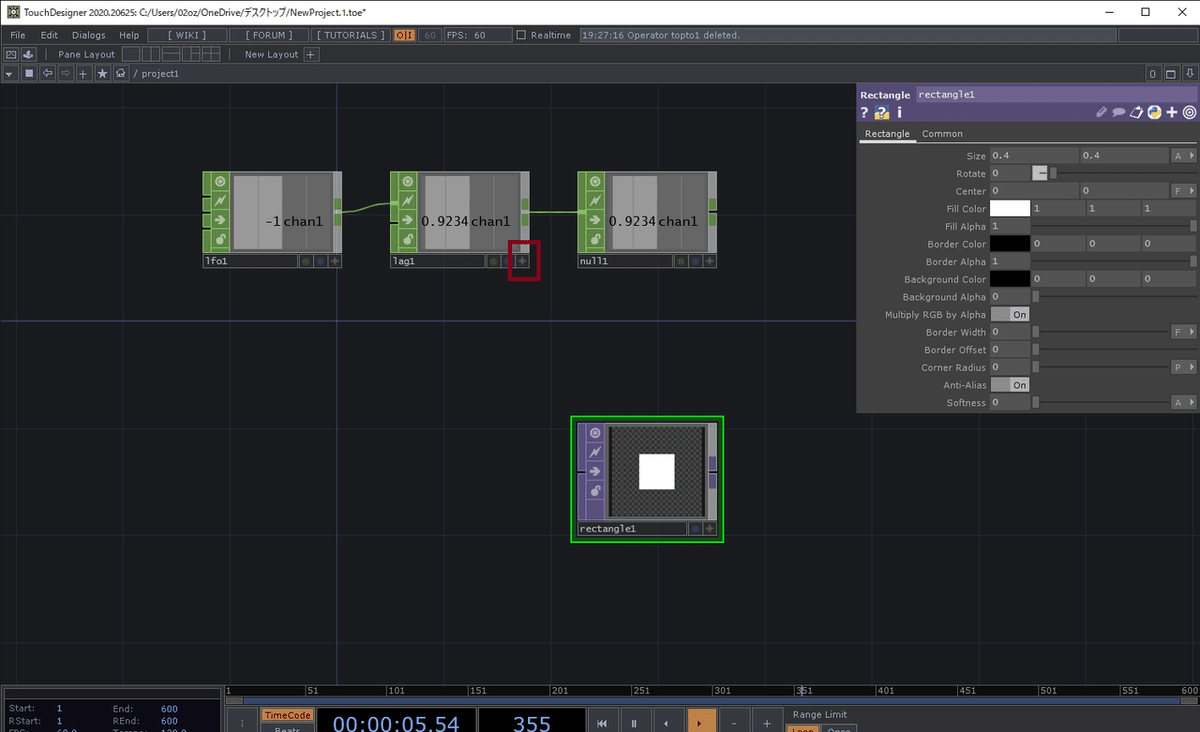Select single pane layout icon
The height and width of the screenshot is (732, 1200).
(x=130, y=54)
